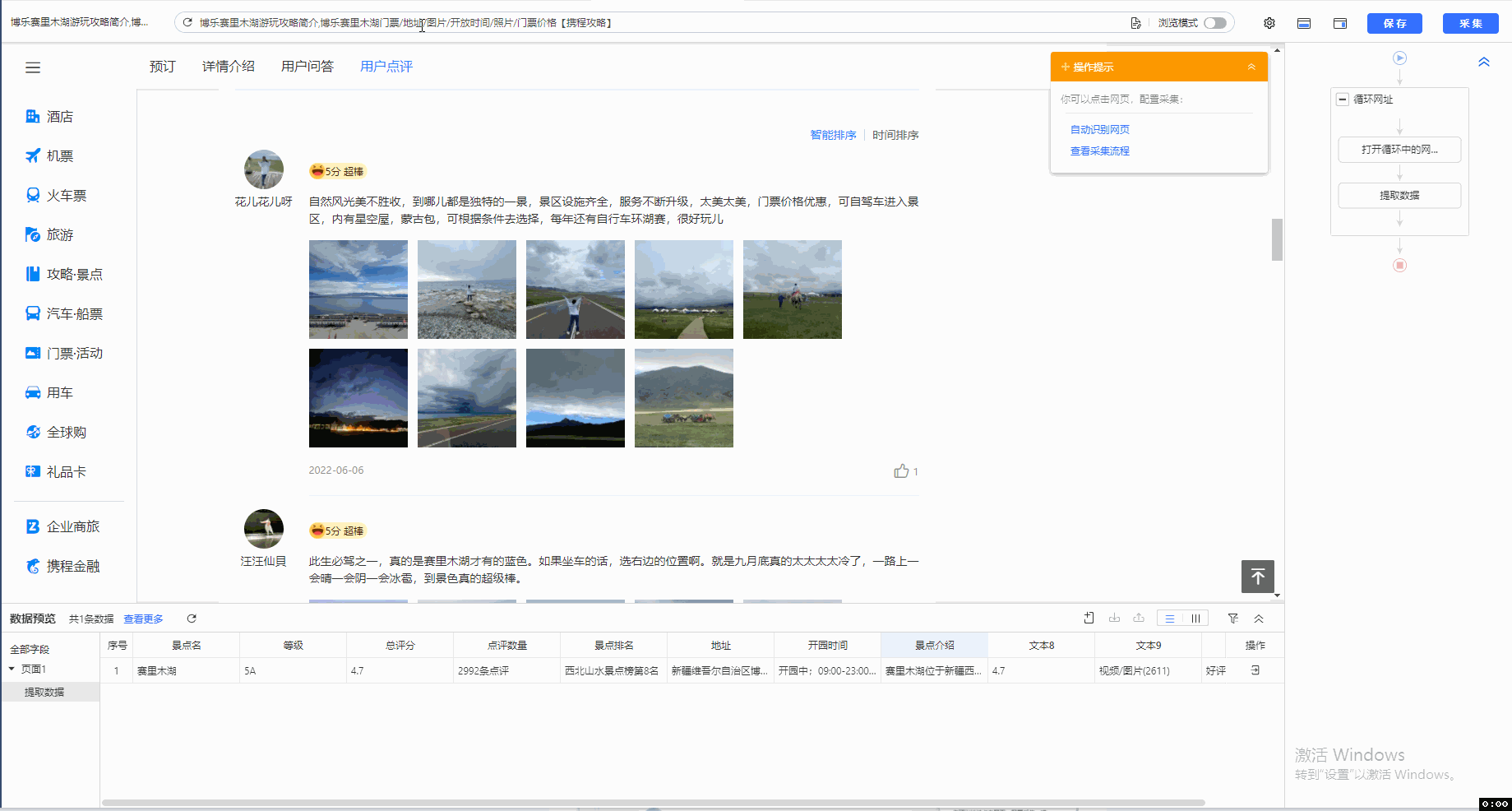Open the URL edit icon in address bar
The image size is (1512, 811).
(1135, 23)
